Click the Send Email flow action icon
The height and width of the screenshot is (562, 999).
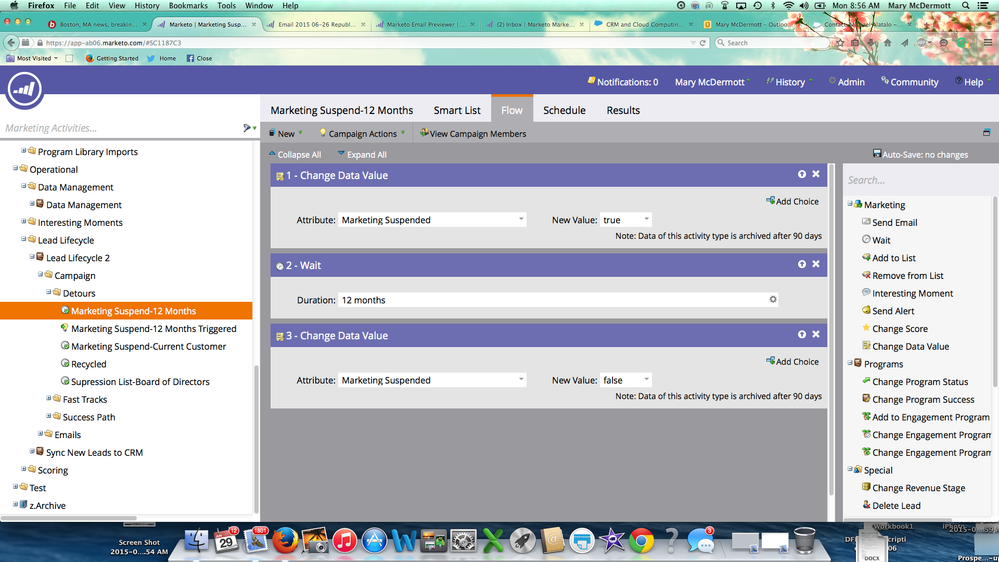coord(866,222)
